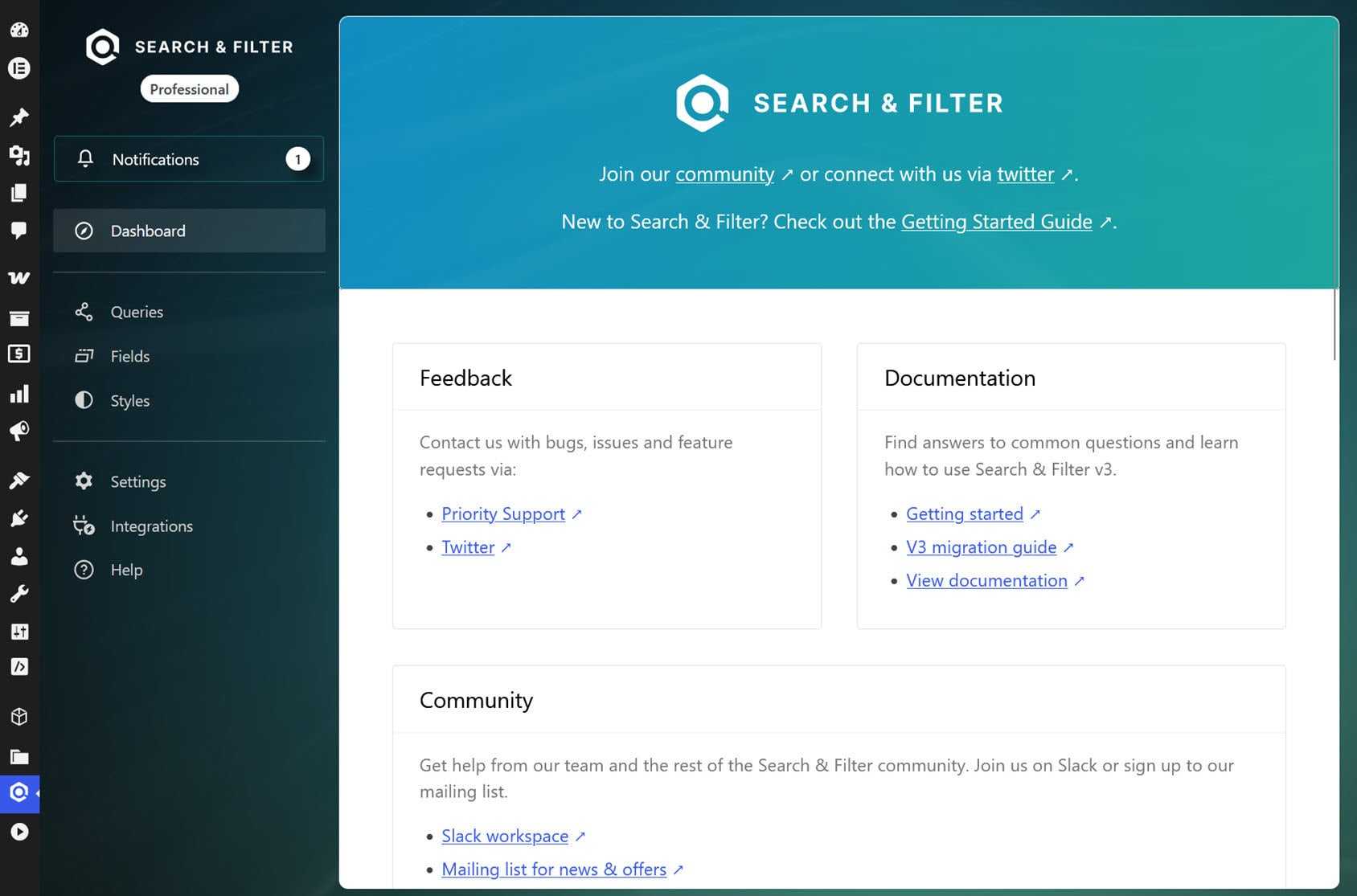Open the Priority Support link
The height and width of the screenshot is (896, 1357).
pyautogui.click(x=503, y=514)
